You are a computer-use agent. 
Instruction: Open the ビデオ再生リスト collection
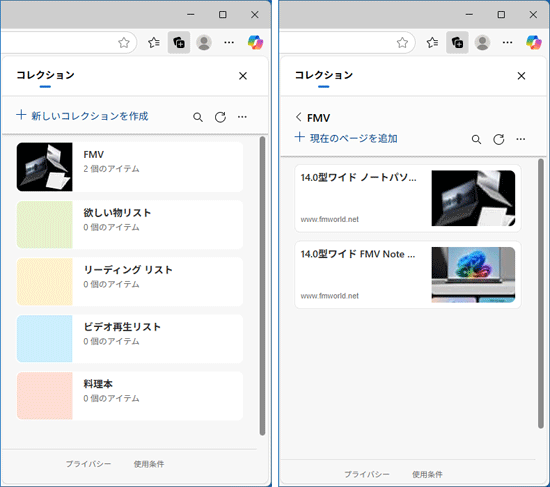(x=130, y=339)
